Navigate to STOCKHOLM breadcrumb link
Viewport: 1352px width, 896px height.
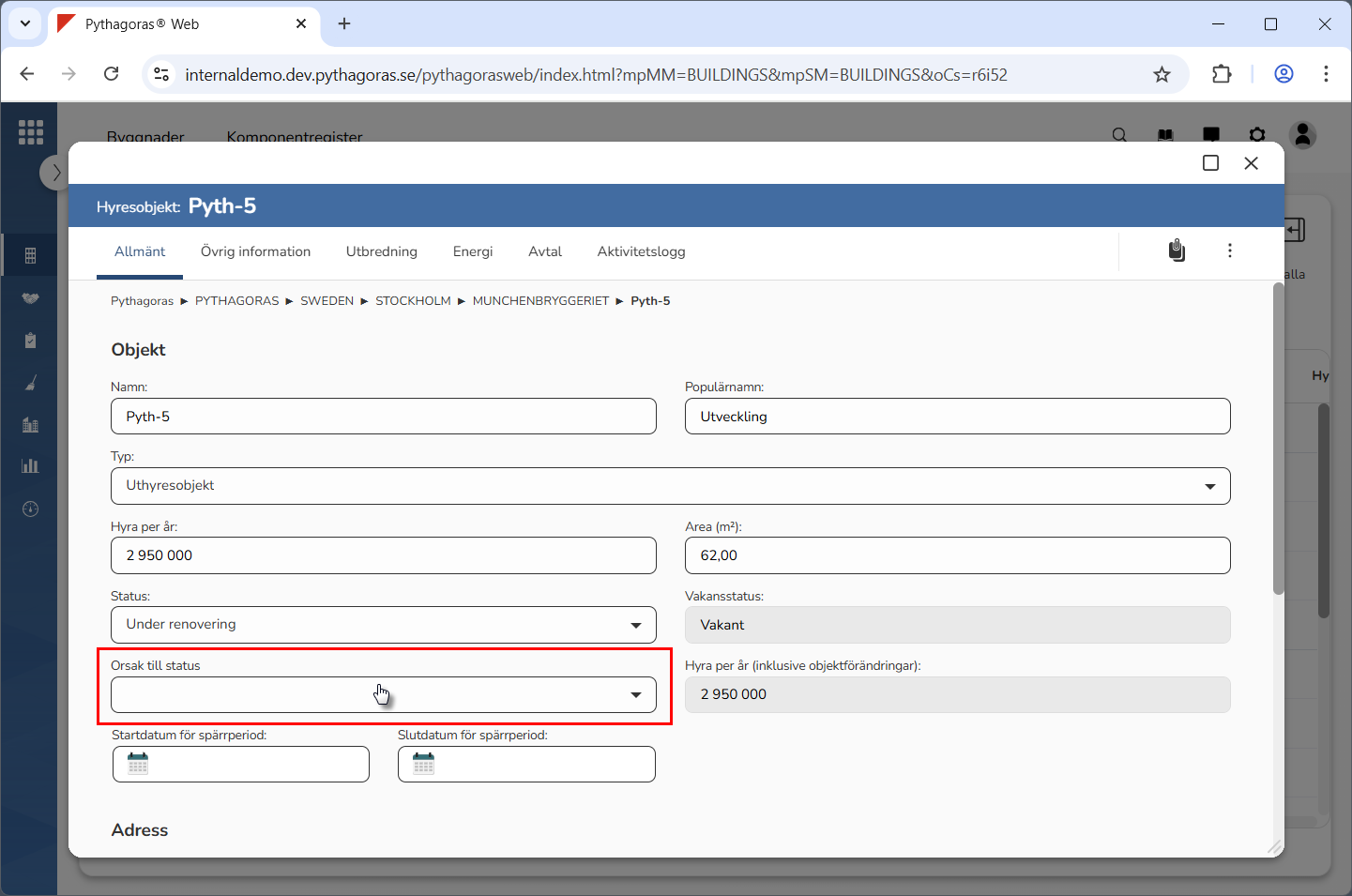(x=413, y=301)
